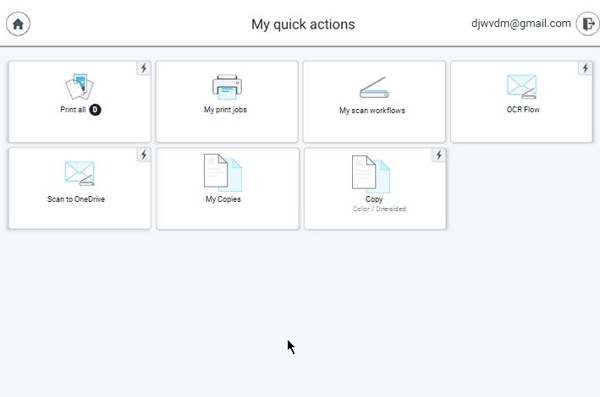This screenshot has width=600, height=397.
Task: Click the envelope icon for Scan to OneDrive
Action: [x=80, y=173]
